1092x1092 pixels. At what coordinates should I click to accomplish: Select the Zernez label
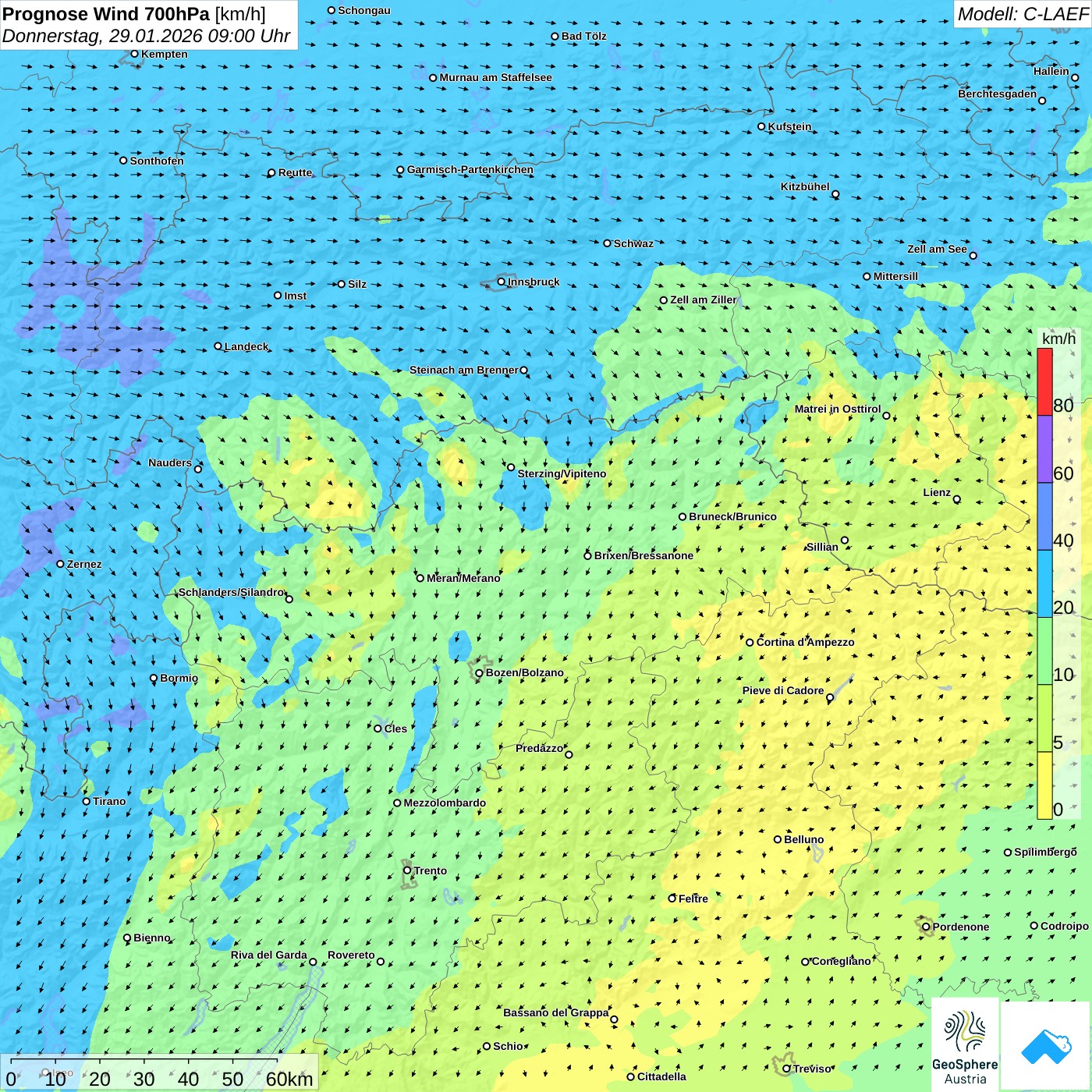coord(84,564)
